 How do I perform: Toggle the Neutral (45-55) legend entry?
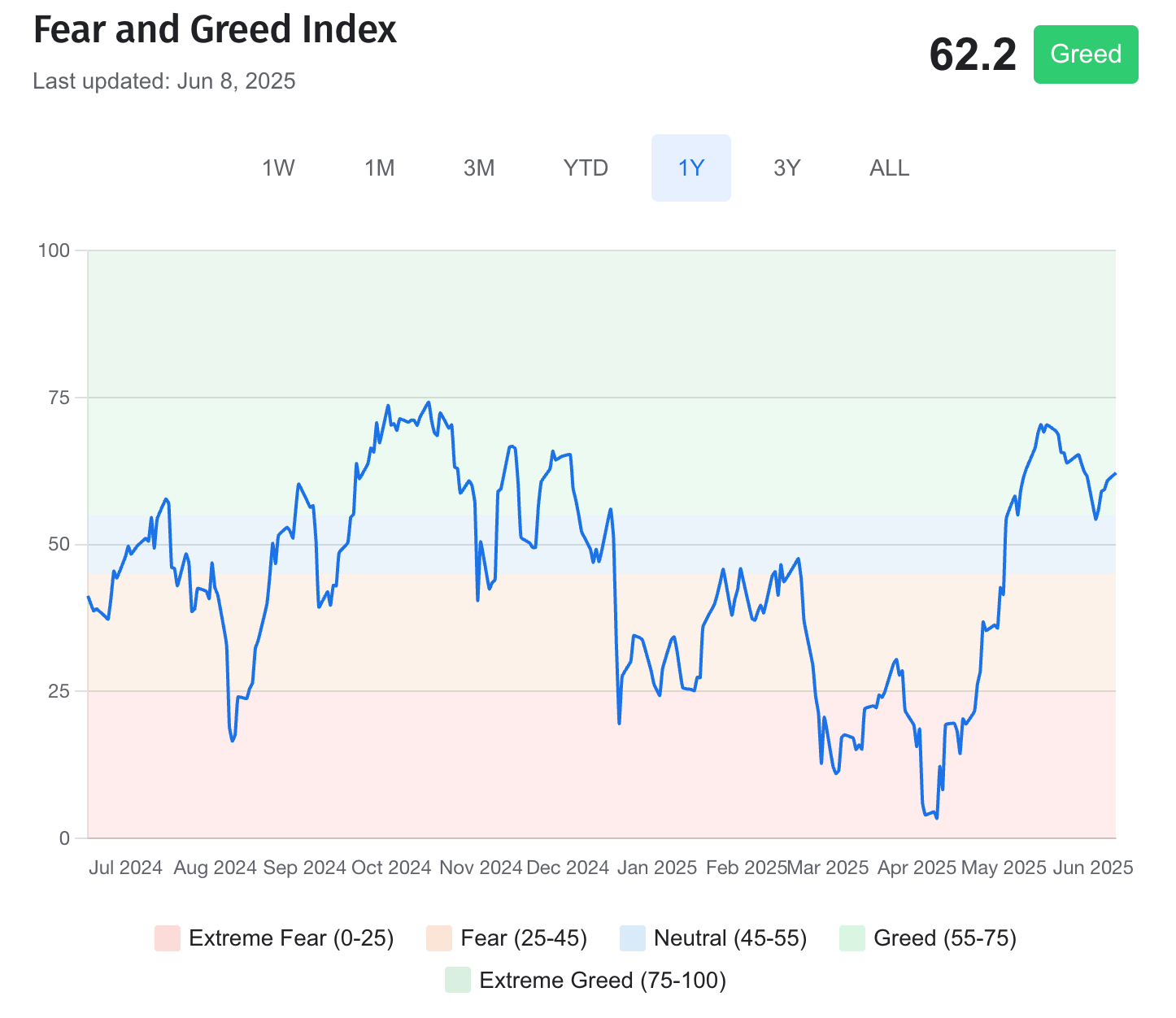[730, 938]
